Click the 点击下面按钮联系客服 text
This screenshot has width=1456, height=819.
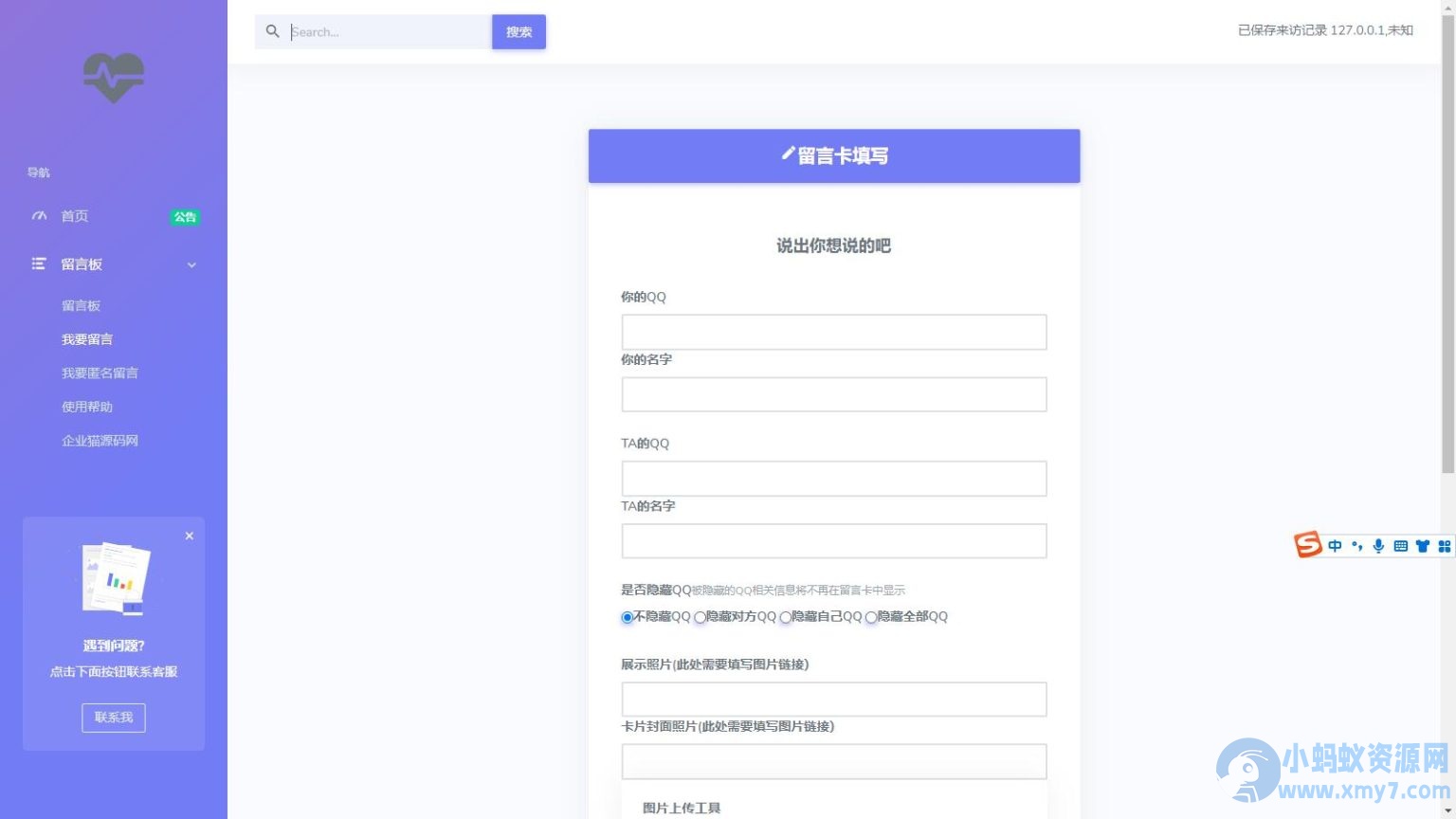click(x=114, y=671)
